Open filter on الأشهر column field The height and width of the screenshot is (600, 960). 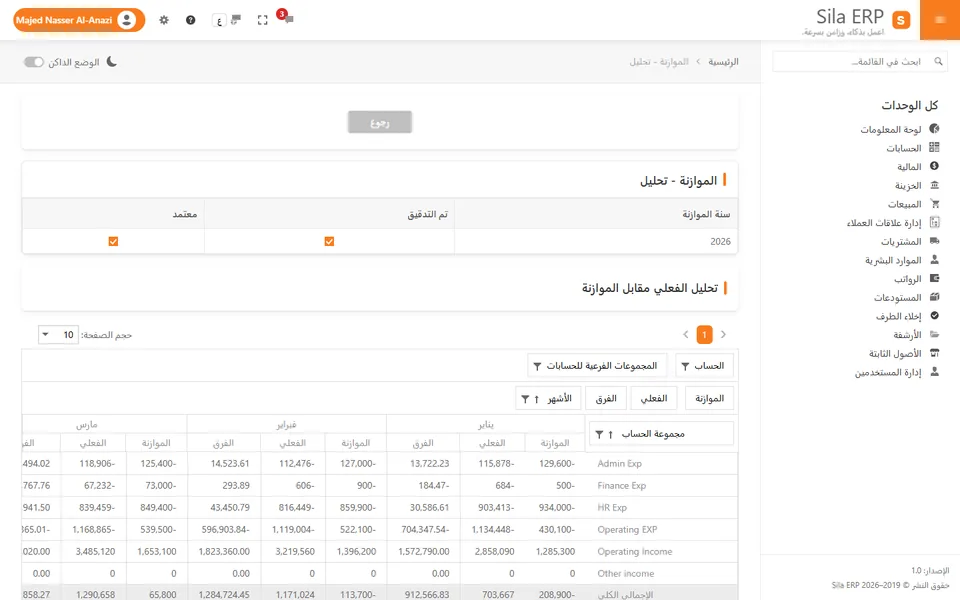click(x=525, y=399)
